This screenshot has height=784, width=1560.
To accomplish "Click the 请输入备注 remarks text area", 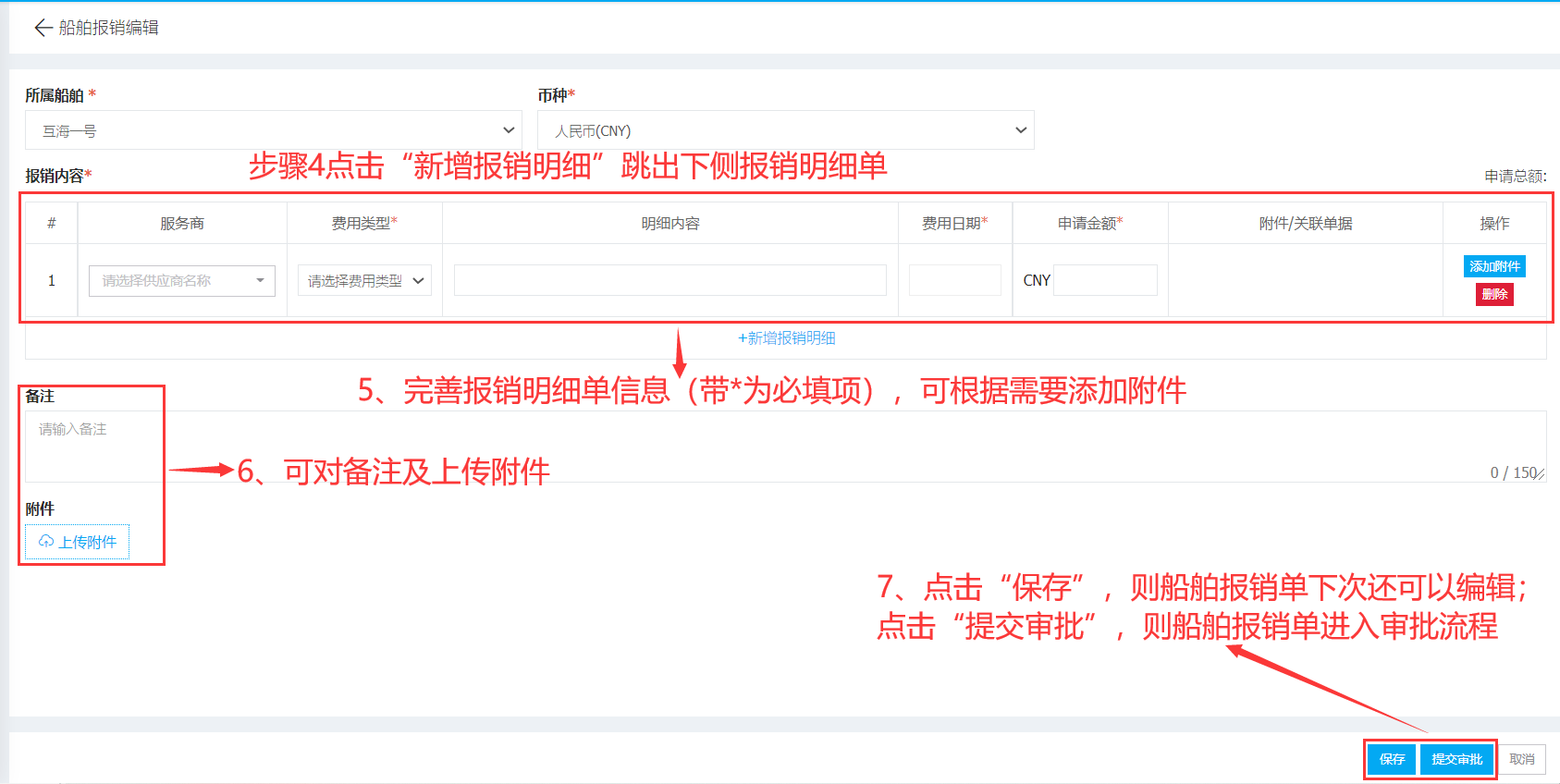I will click(x=785, y=447).
